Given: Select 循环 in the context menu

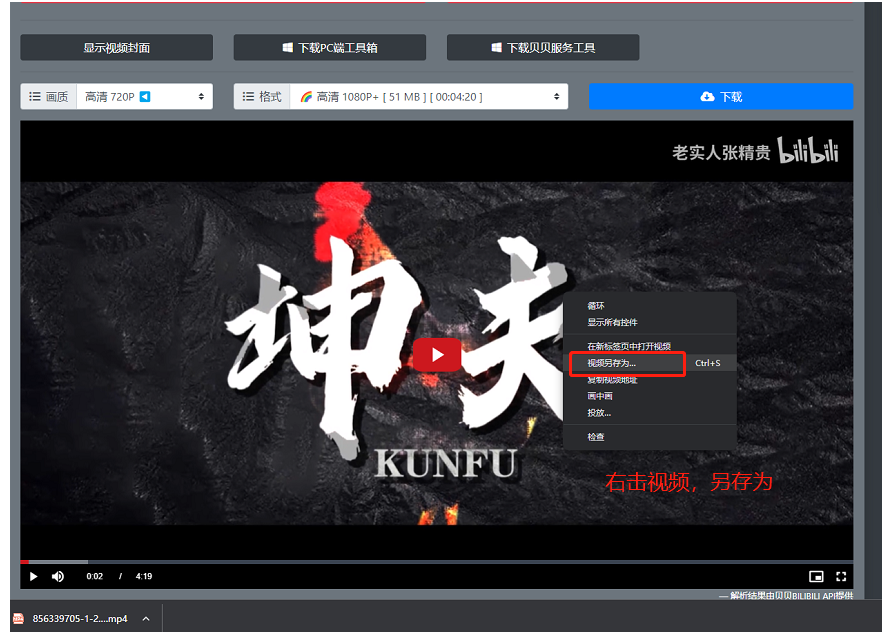Looking at the screenshot, I should tap(596, 306).
